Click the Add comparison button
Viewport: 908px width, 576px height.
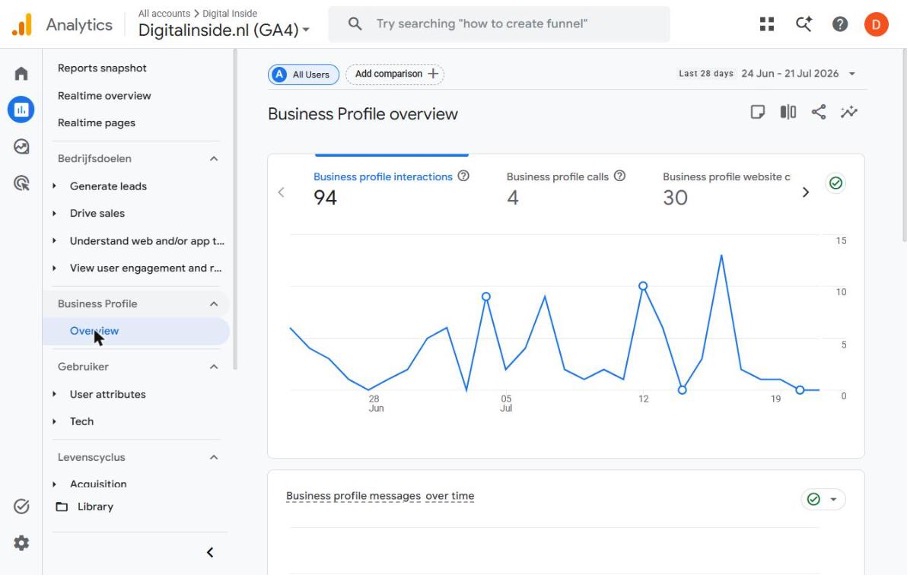coord(395,74)
